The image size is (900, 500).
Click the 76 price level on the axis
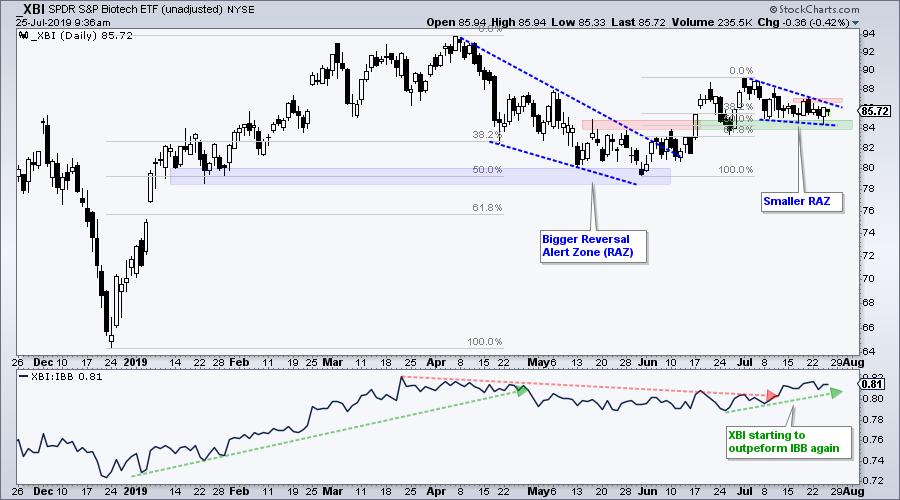tap(868, 210)
